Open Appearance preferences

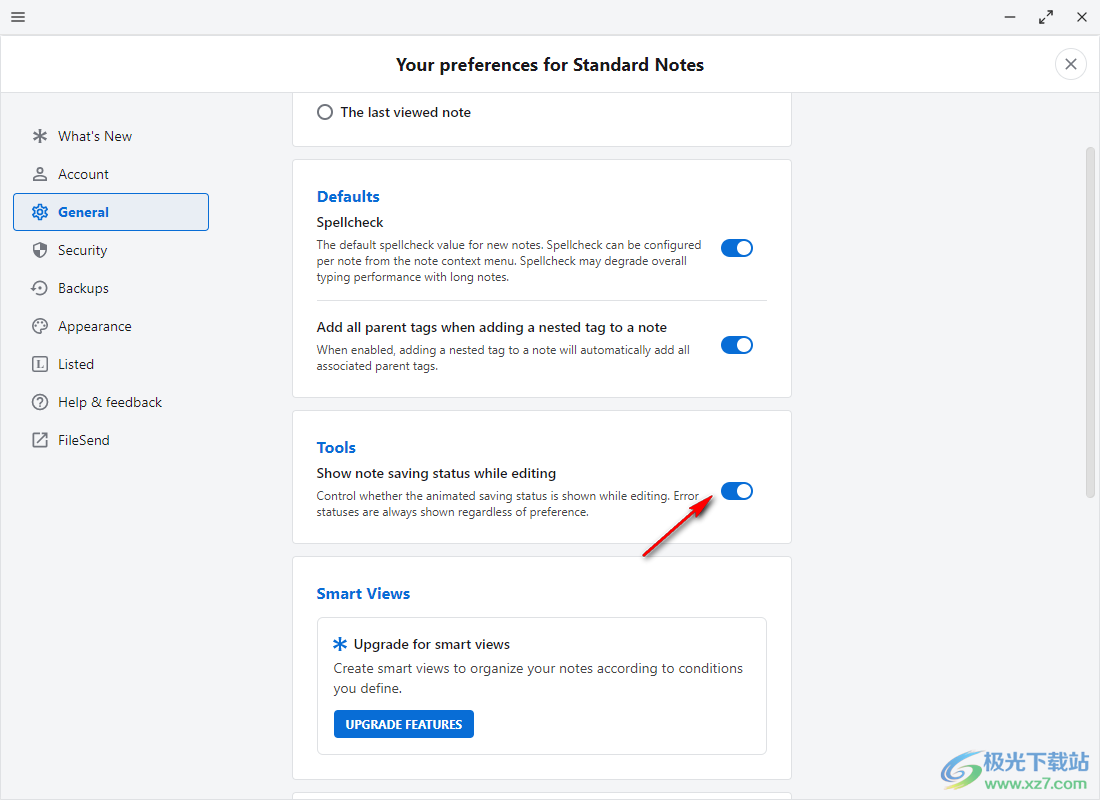tap(111, 326)
